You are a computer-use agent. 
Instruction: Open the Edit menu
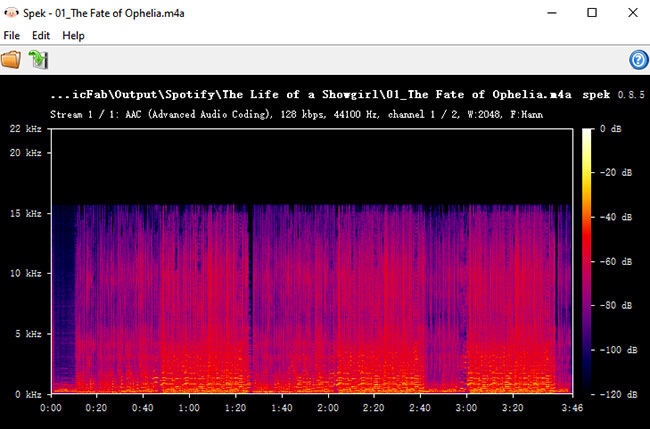pos(41,36)
